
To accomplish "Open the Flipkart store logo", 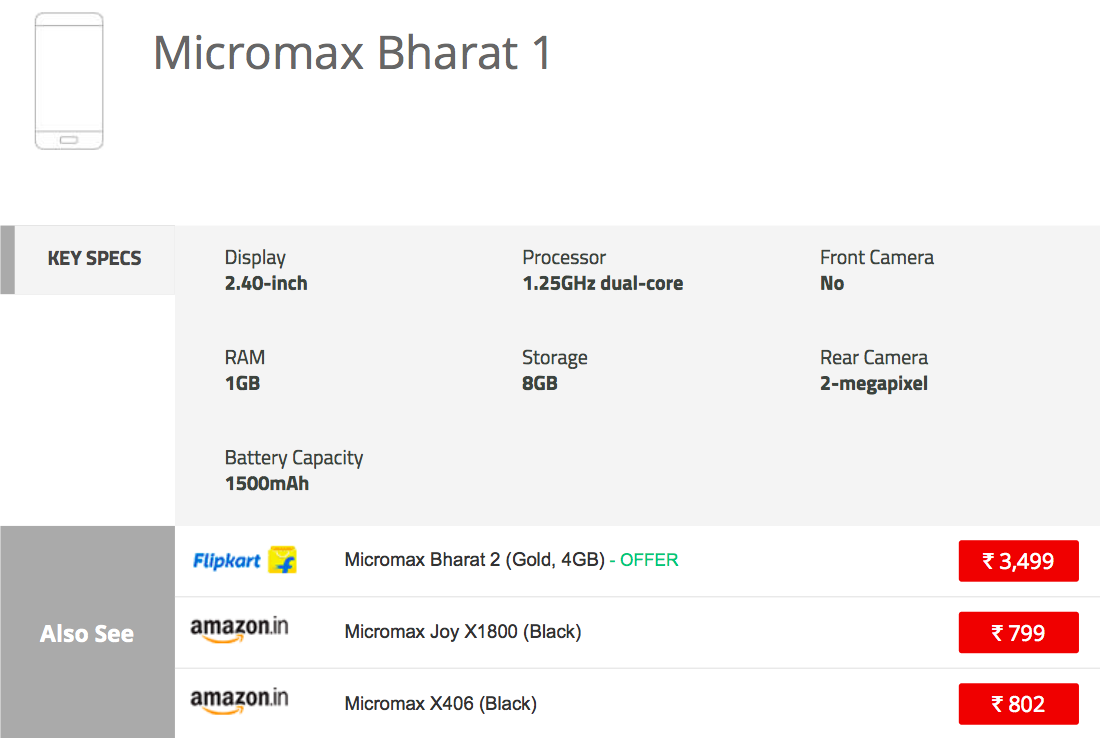I will click(x=245, y=560).
